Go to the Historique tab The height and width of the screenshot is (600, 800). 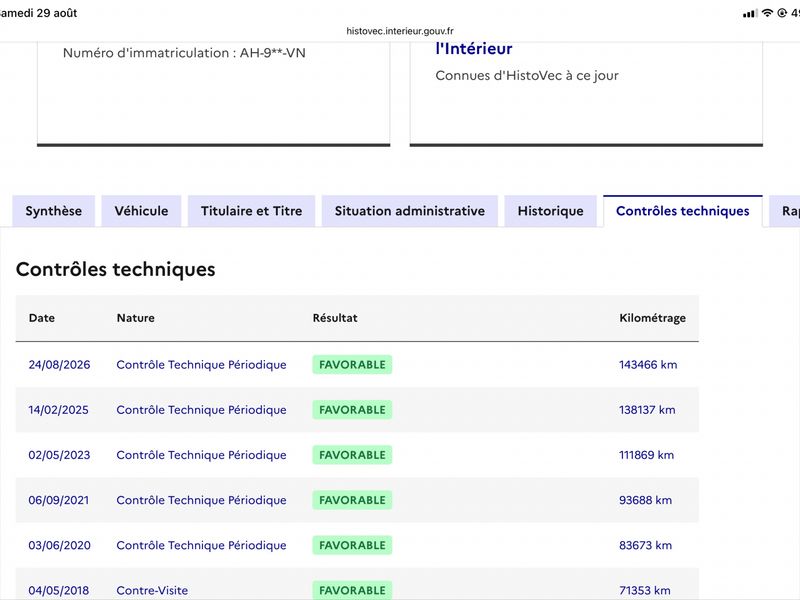click(551, 211)
